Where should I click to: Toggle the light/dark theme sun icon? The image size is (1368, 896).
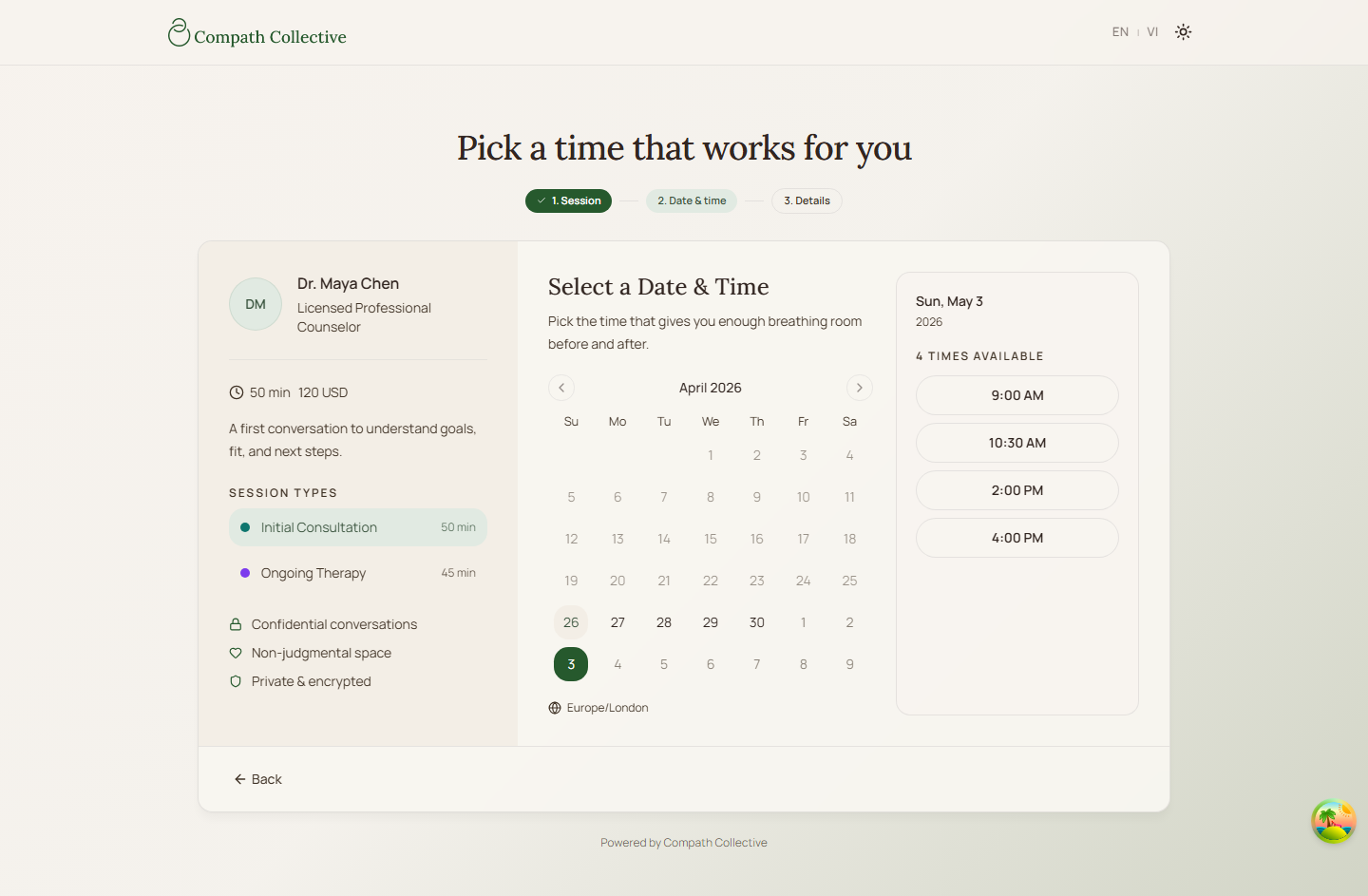pos(1183,31)
